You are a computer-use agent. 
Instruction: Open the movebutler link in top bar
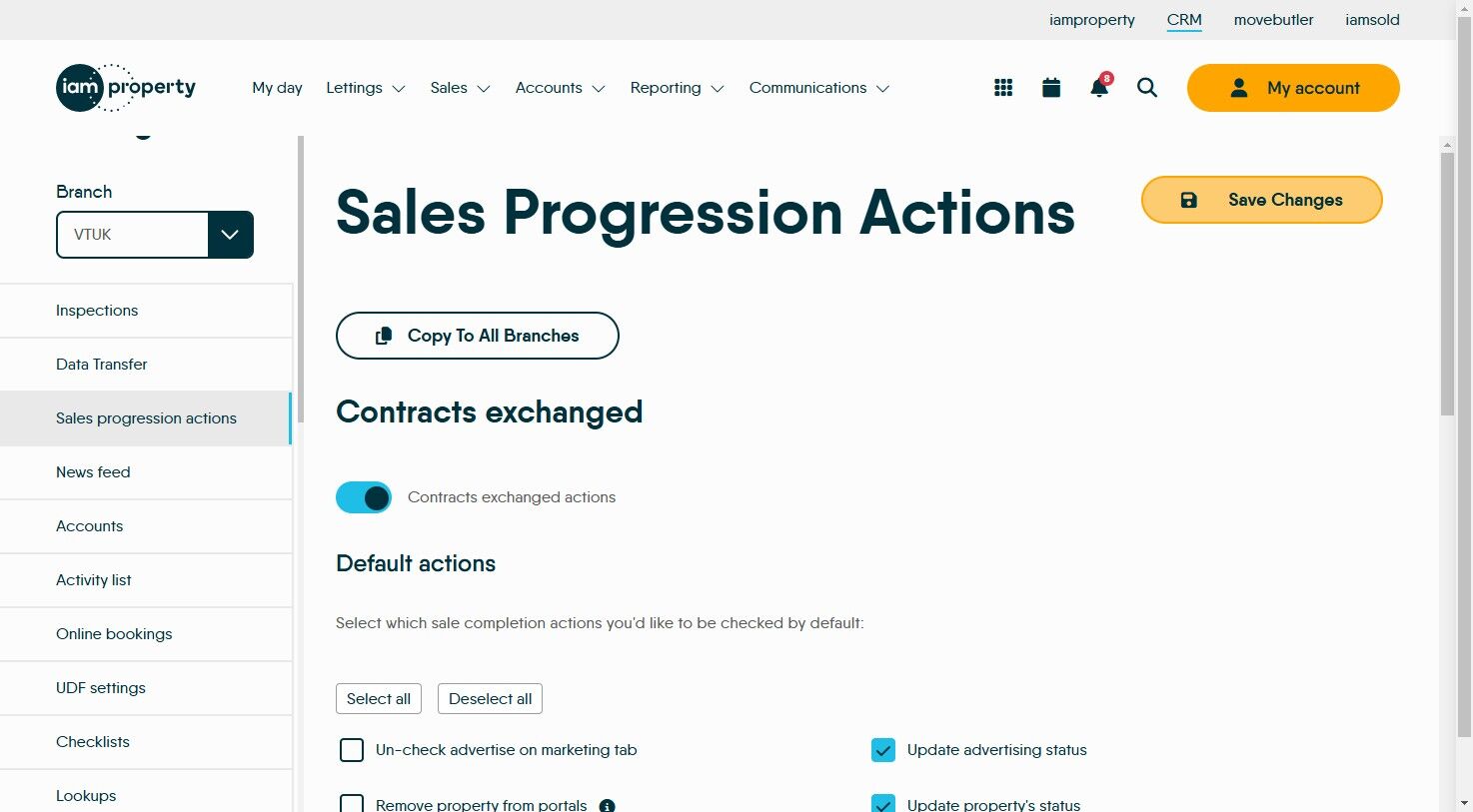(1273, 20)
